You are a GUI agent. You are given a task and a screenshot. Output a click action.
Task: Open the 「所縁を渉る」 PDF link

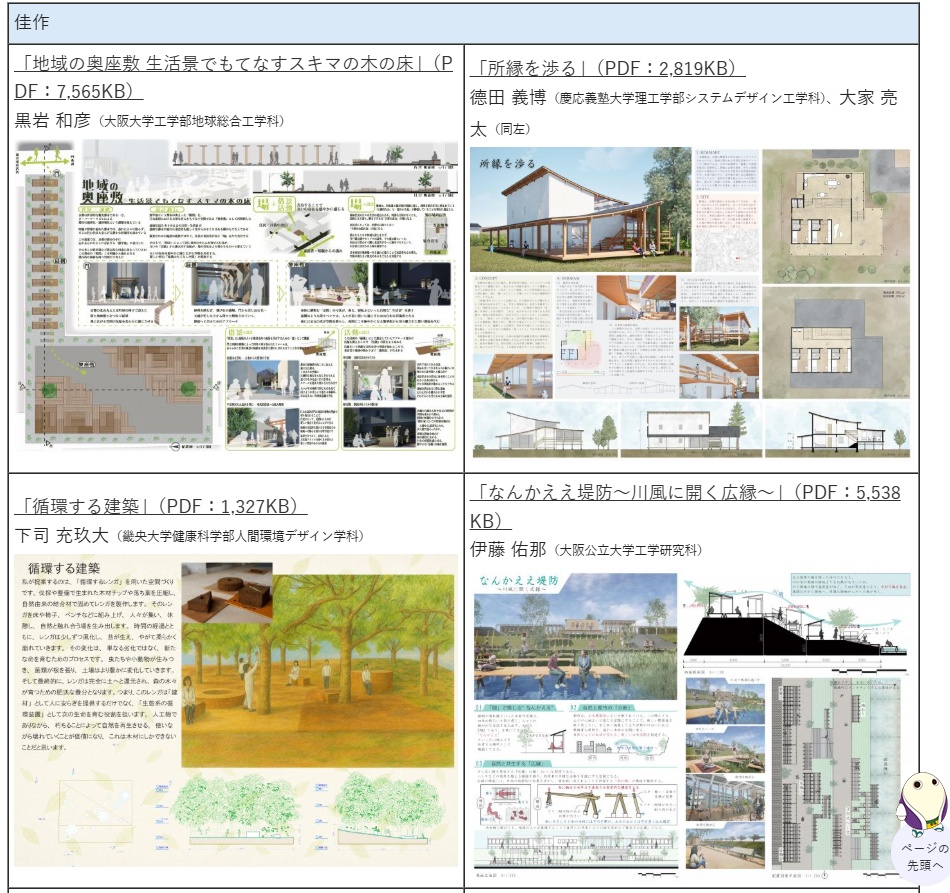click(x=608, y=69)
